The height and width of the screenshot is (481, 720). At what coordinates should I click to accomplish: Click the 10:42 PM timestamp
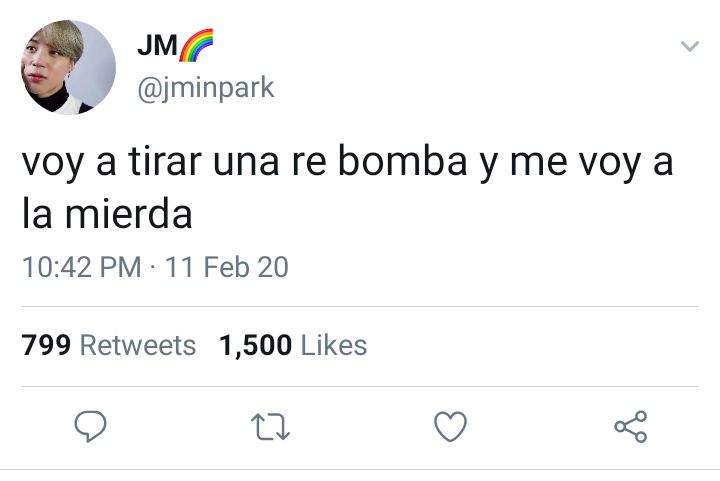82,267
